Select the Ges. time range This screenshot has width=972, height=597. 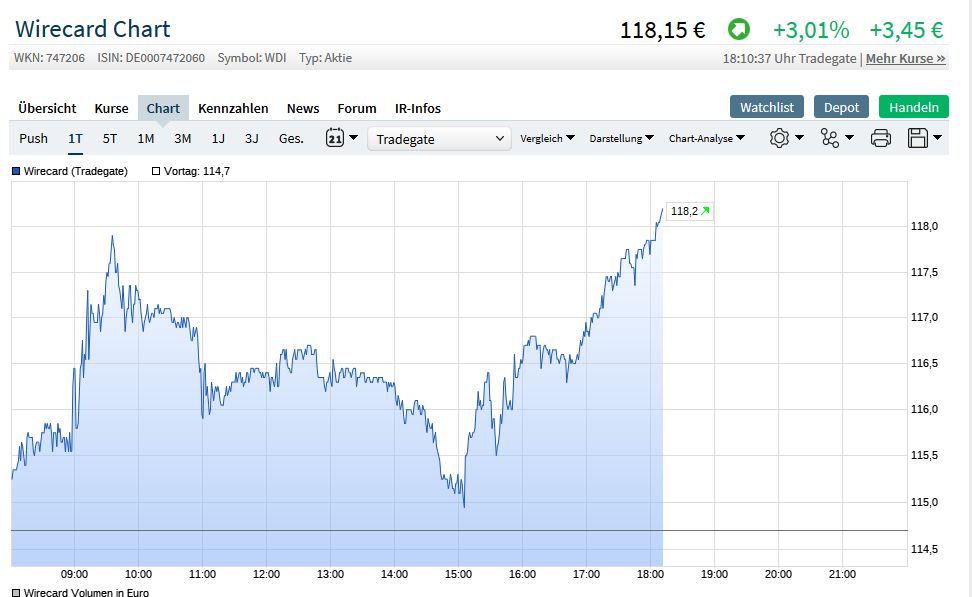click(291, 138)
